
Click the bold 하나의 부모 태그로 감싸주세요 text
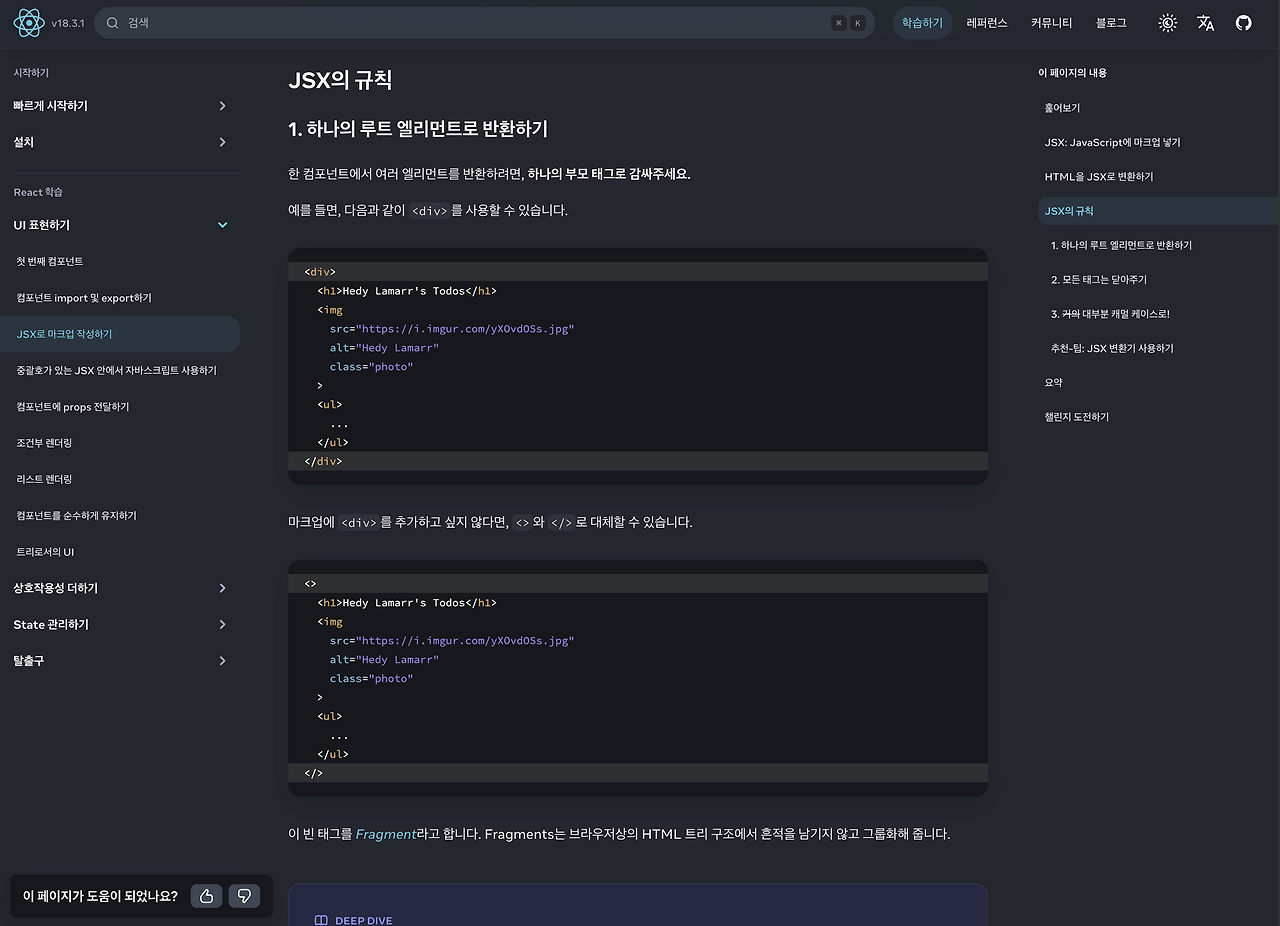point(609,174)
